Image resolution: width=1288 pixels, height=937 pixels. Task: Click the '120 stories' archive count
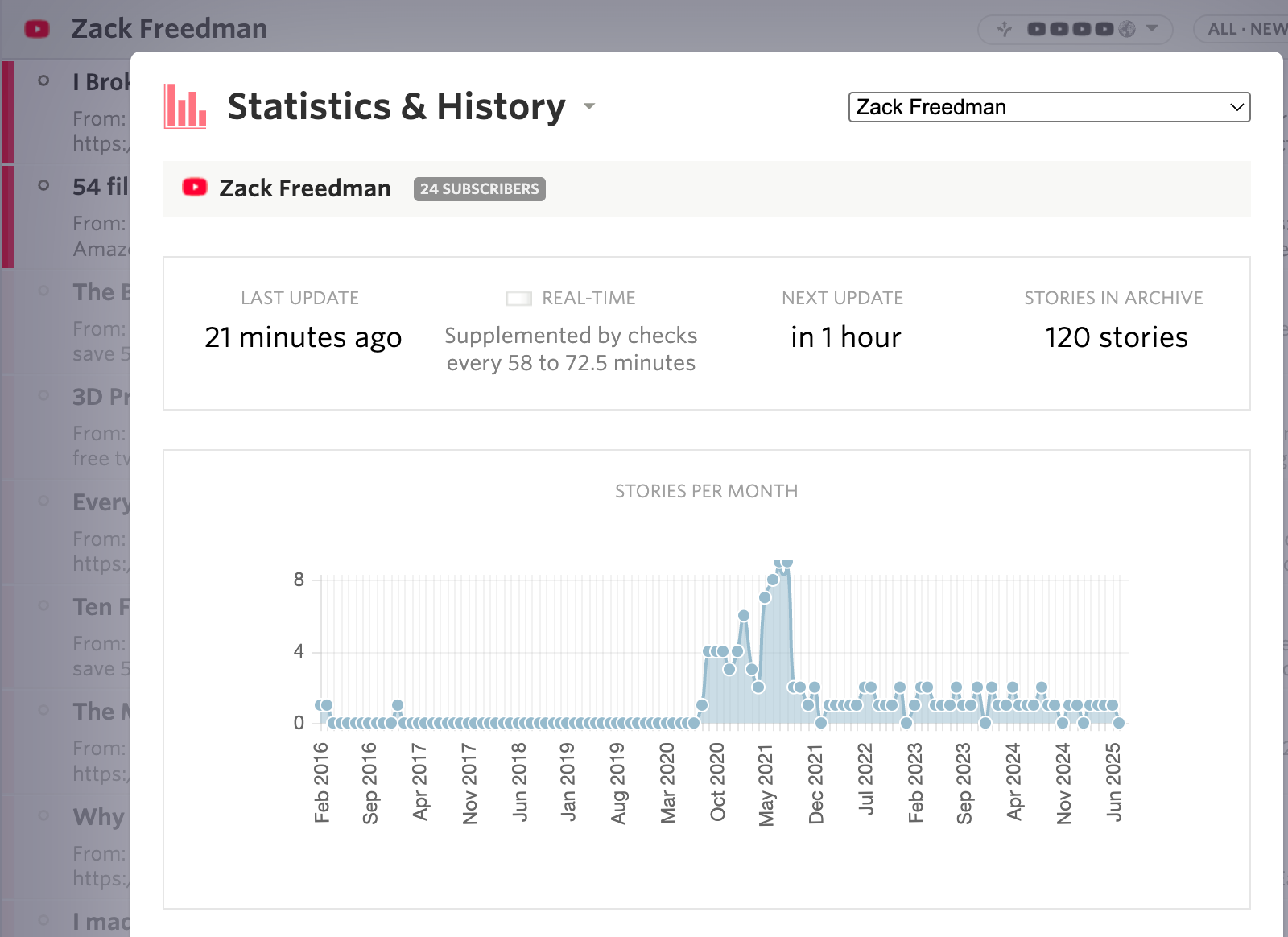click(x=1116, y=337)
